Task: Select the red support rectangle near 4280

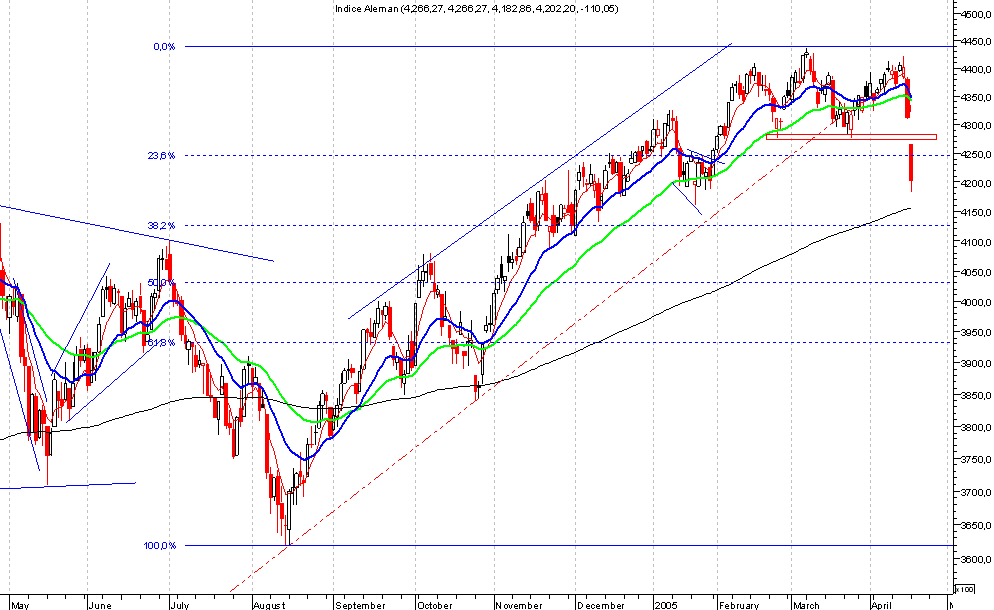Action: (851, 136)
